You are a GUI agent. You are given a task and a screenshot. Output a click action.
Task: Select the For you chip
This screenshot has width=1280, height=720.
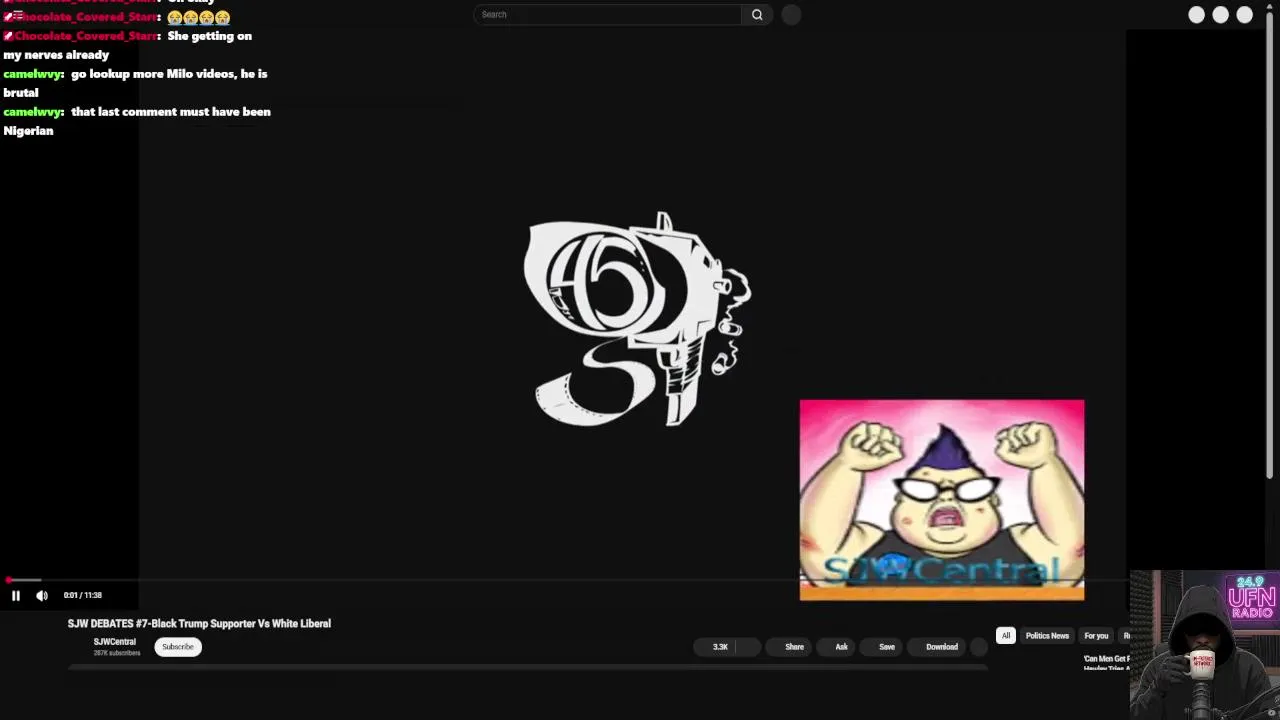point(1096,636)
